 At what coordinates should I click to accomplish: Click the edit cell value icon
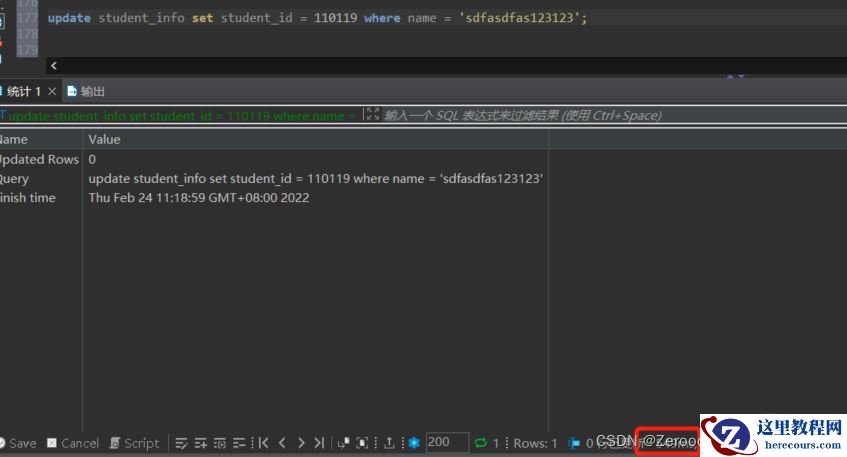tap(182, 443)
